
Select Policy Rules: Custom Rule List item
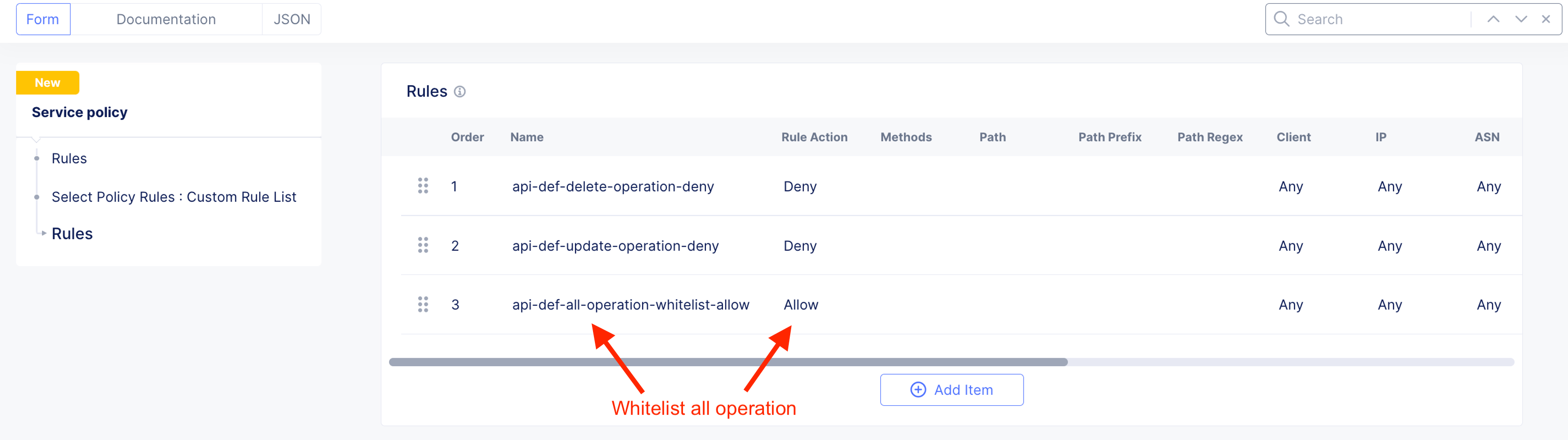point(173,197)
